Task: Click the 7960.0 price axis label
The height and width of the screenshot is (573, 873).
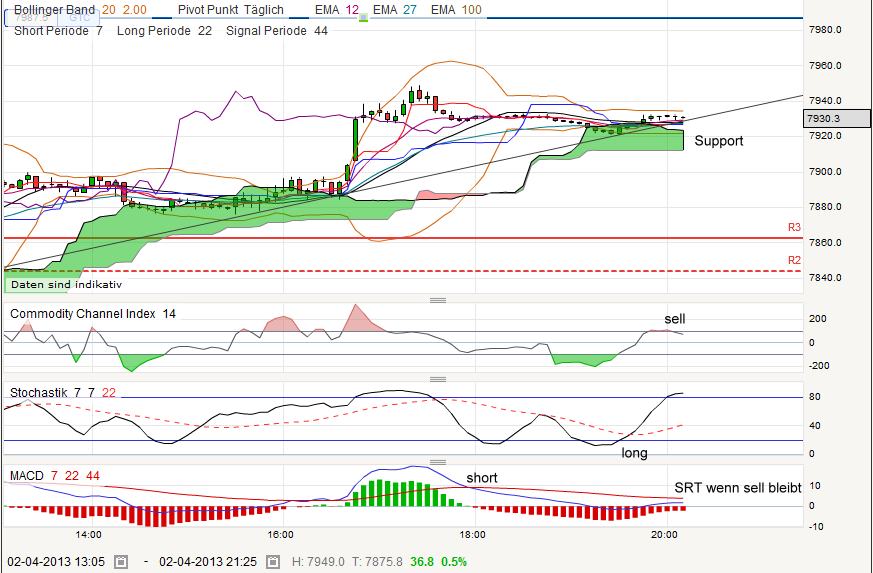Action: pyautogui.click(x=825, y=66)
